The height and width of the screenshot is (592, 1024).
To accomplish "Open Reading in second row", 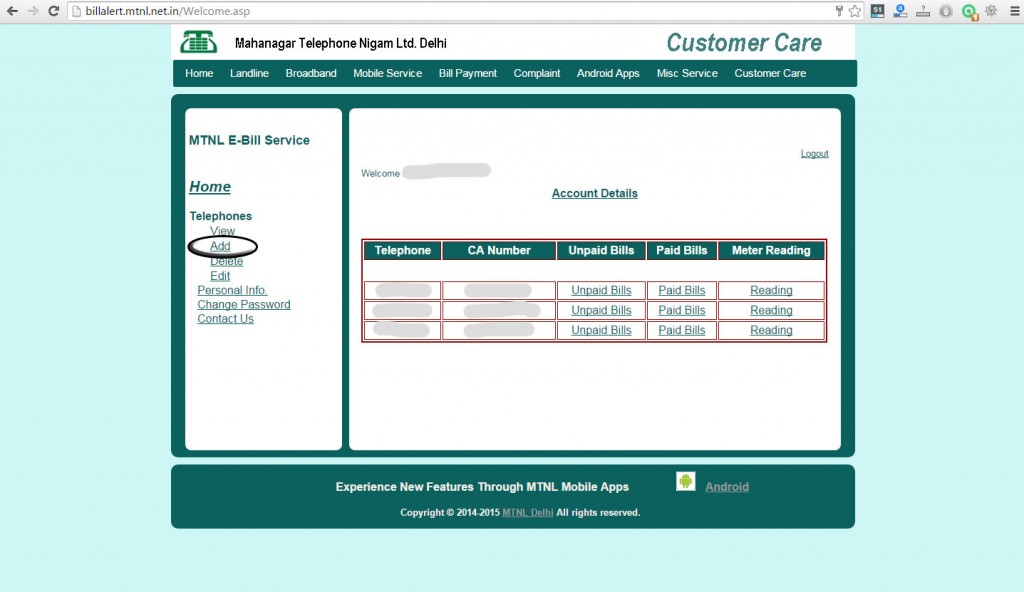I will pos(771,310).
